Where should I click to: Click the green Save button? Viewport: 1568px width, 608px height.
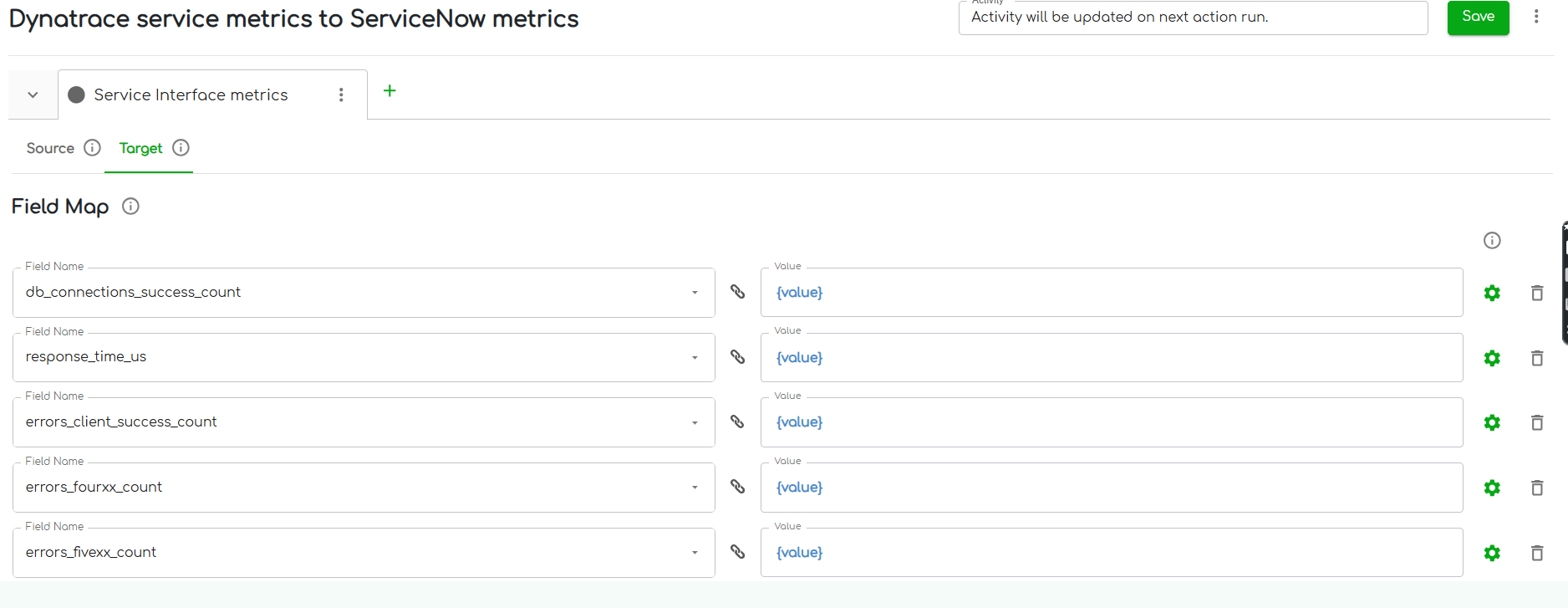[1478, 17]
